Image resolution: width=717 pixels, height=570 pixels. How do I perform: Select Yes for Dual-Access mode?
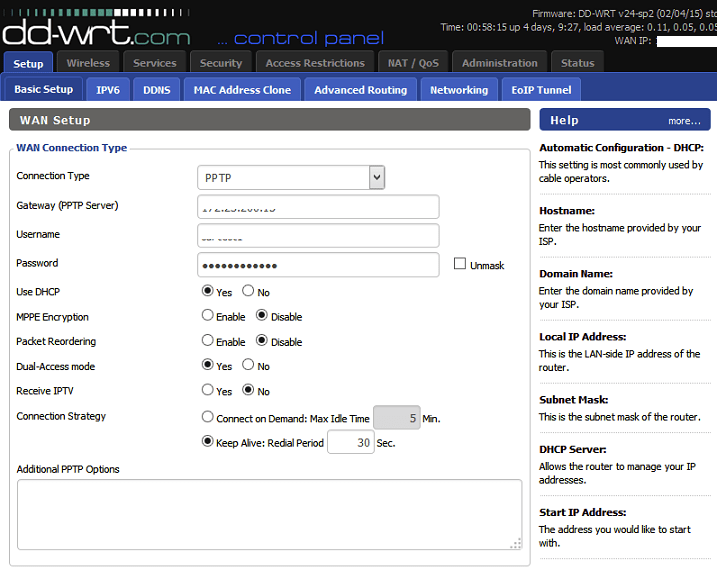click(208, 365)
